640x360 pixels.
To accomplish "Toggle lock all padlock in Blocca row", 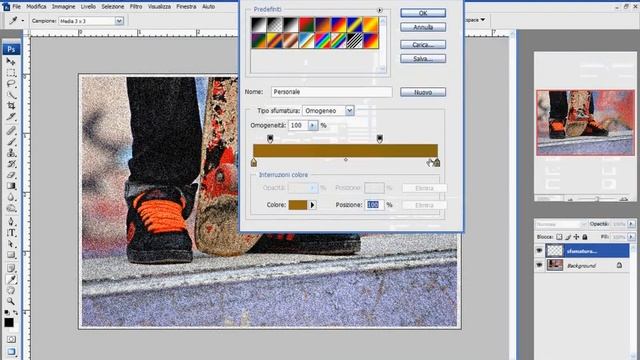I will point(584,237).
